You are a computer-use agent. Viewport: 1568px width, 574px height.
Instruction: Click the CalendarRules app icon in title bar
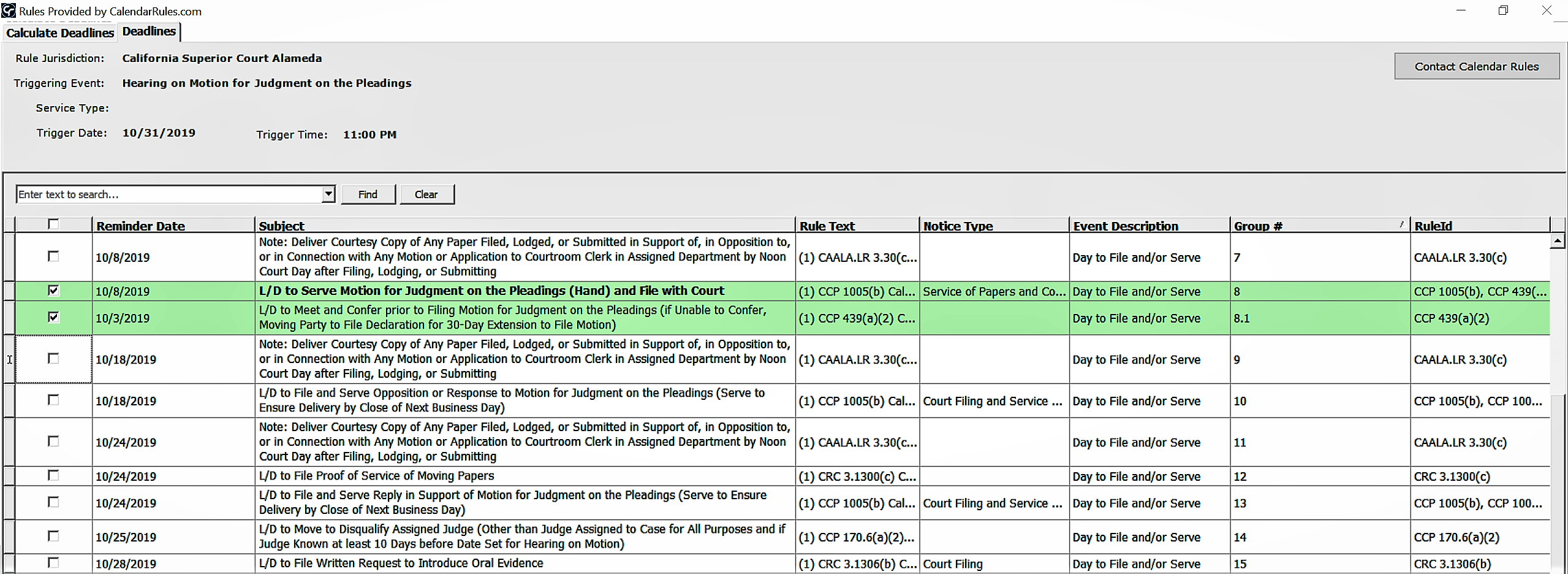9,10
